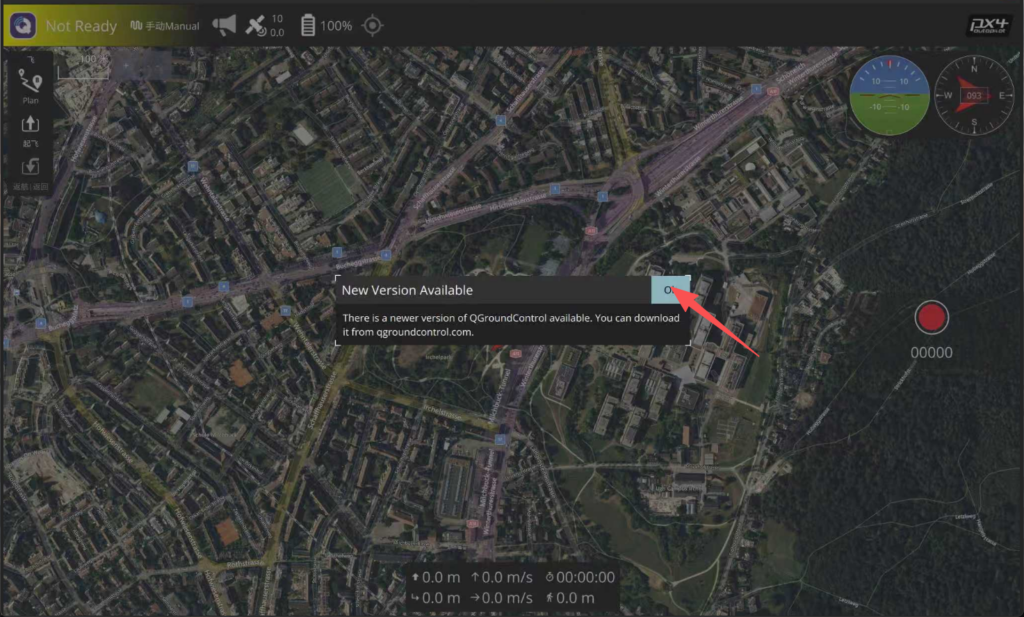Click the New Version Available title
Image resolution: width=1024 pixels, height=617 pixels.
[x=407, y=290]
